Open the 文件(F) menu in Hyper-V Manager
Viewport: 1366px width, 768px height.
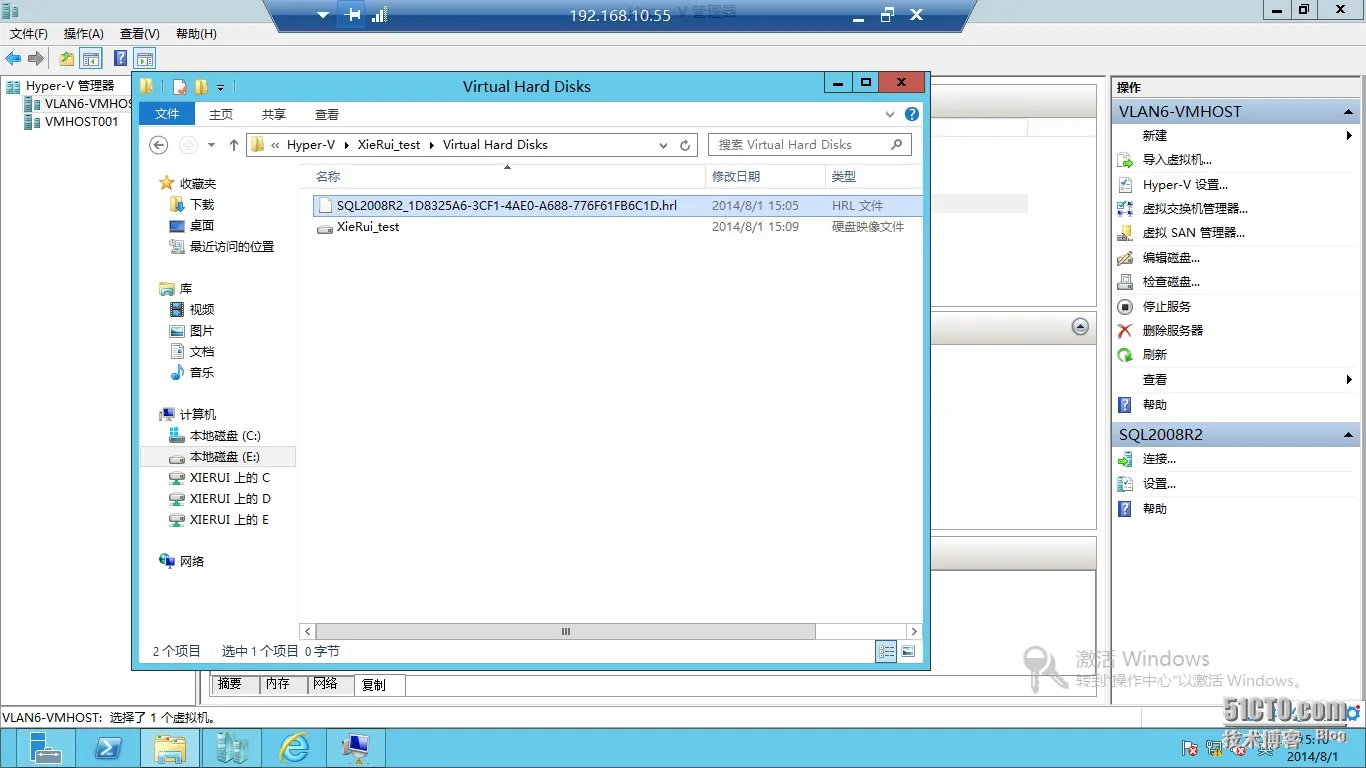(x=29, y=34)
